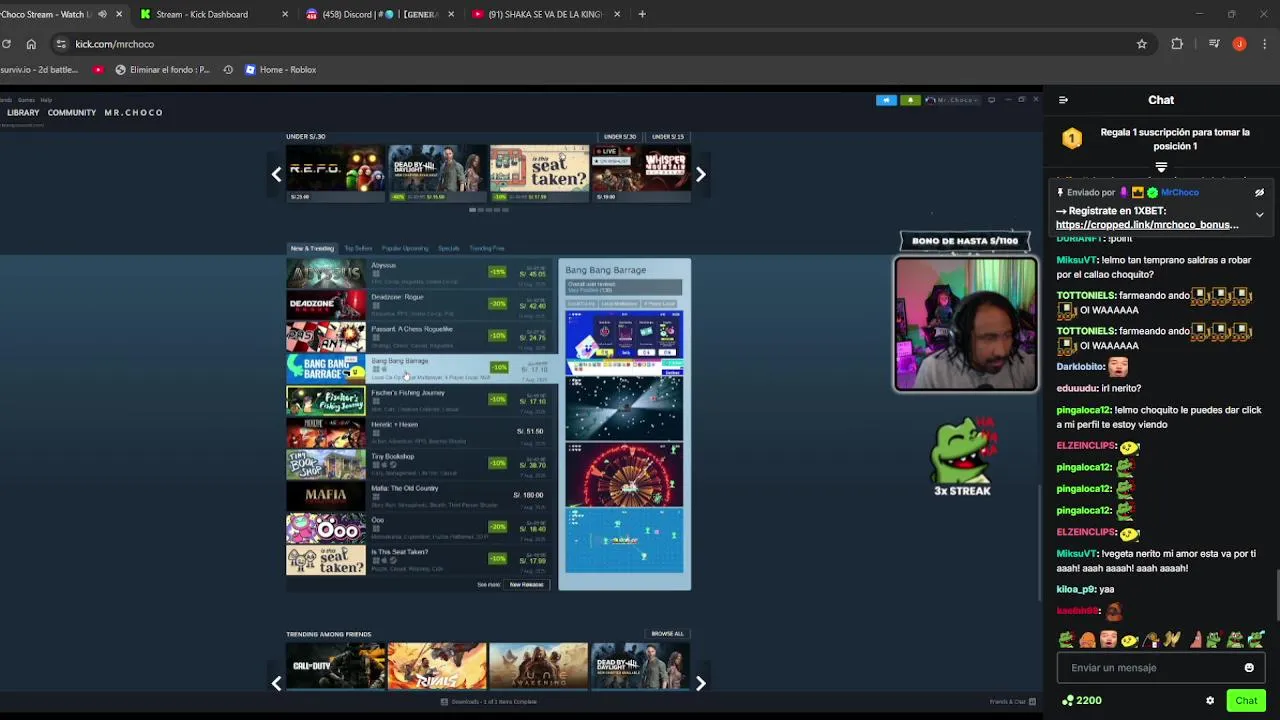
Task: Show next games in Under S/ carousel
Action: [x=701, y=174]
